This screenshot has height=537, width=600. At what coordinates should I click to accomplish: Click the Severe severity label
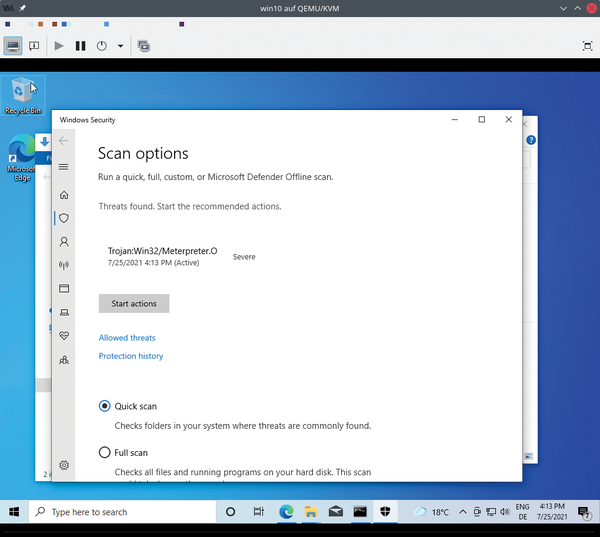[x=244, y=257]
